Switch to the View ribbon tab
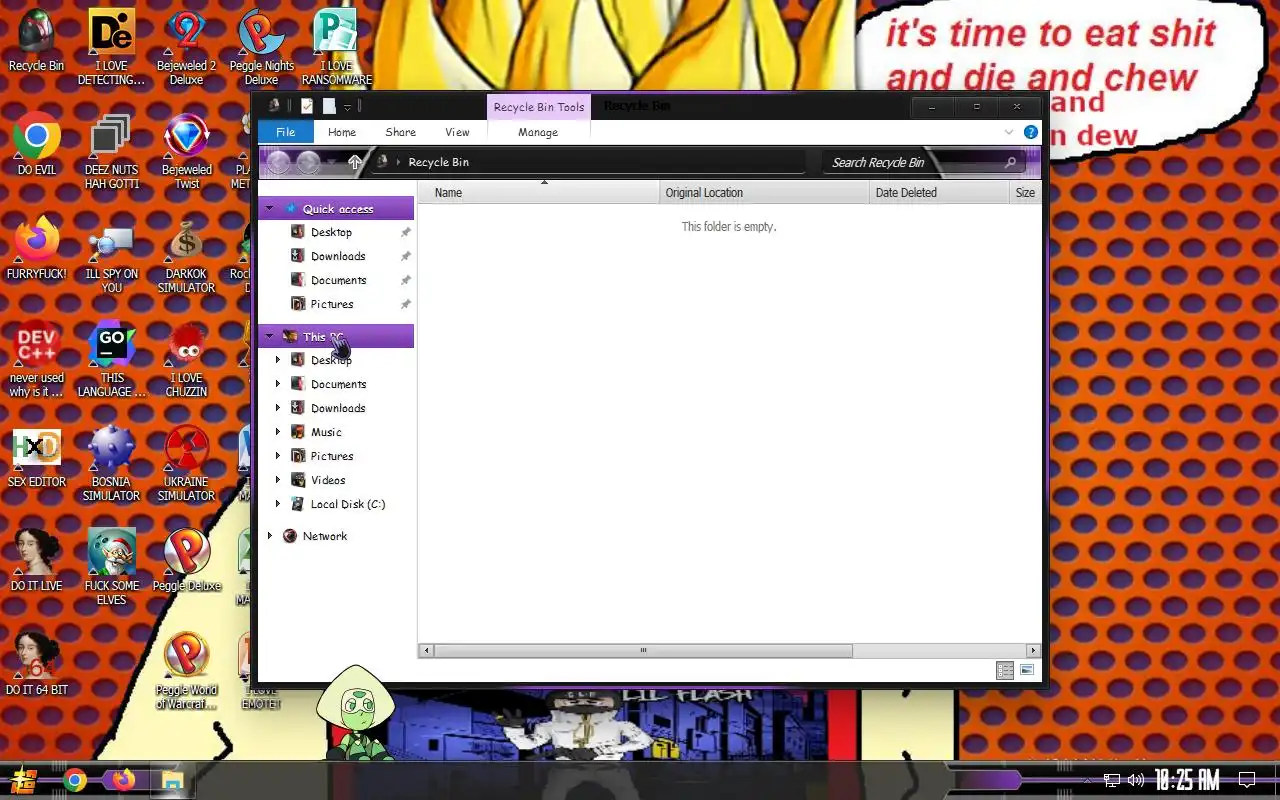Image resolution: width=1280 pixels, height=800 pixels. (457, 132)
